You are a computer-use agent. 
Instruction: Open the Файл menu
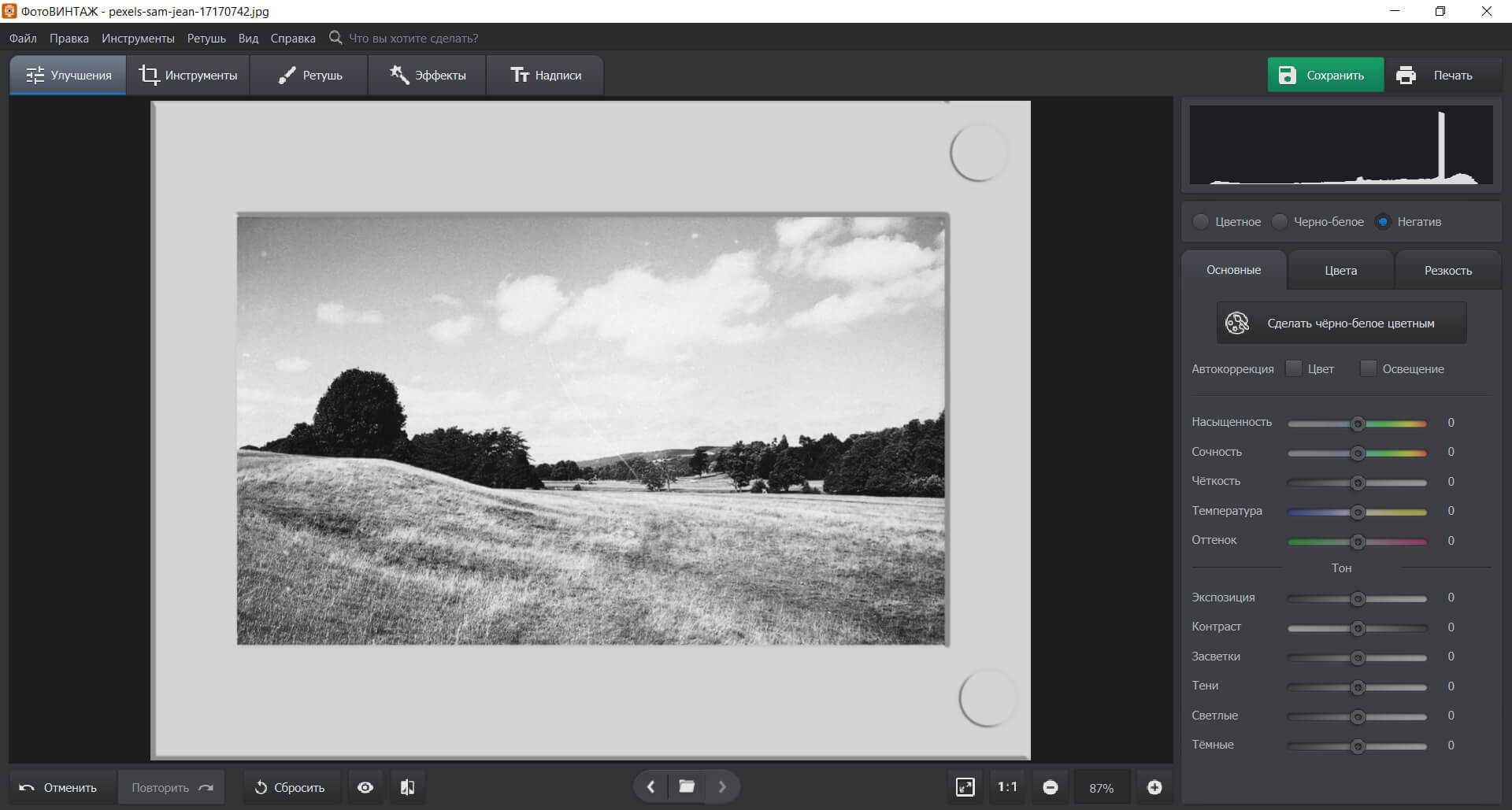(23, 39)
